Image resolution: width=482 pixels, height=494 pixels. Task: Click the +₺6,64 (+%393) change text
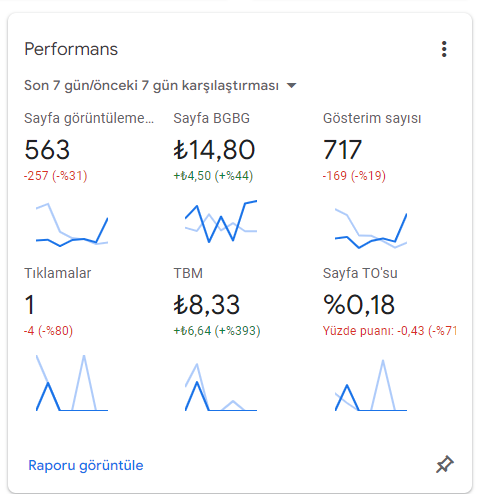pyautogui.click(x=217, y=331)
